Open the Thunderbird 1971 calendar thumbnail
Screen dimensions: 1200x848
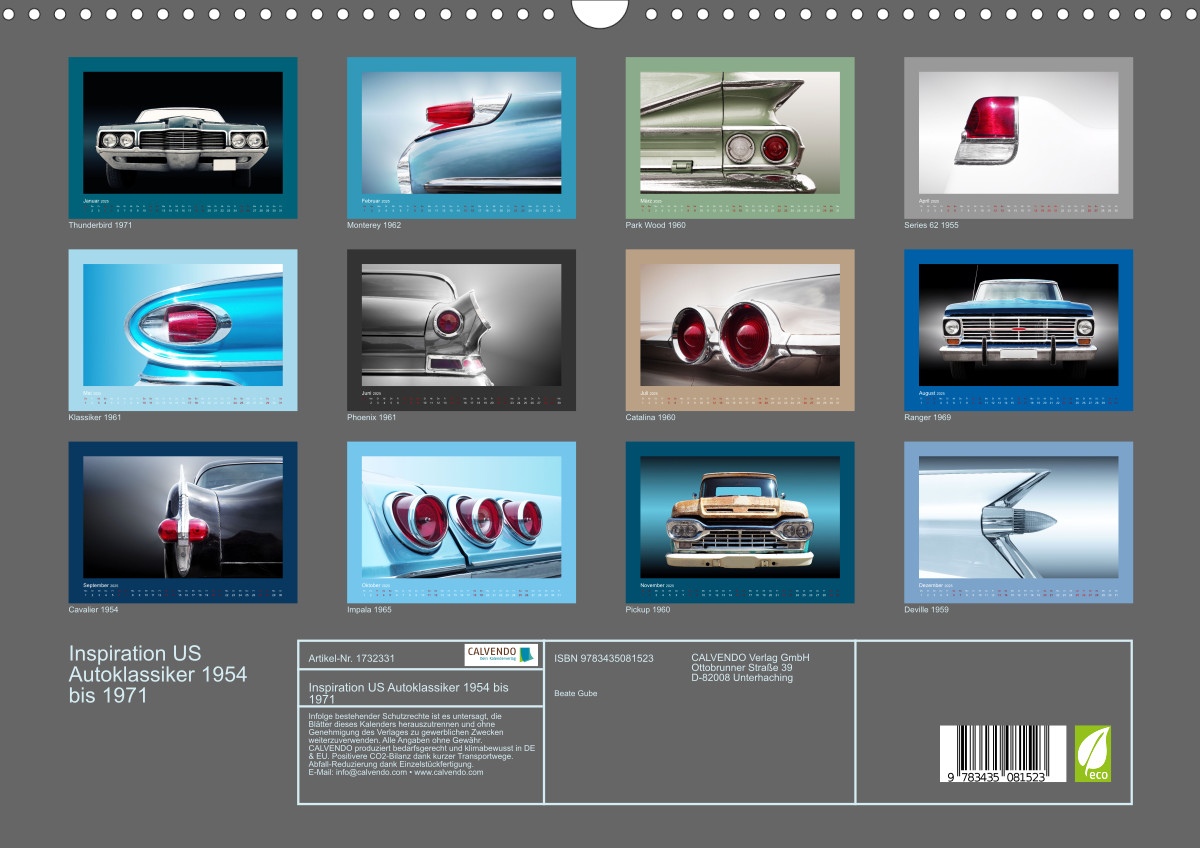[183, 138]
